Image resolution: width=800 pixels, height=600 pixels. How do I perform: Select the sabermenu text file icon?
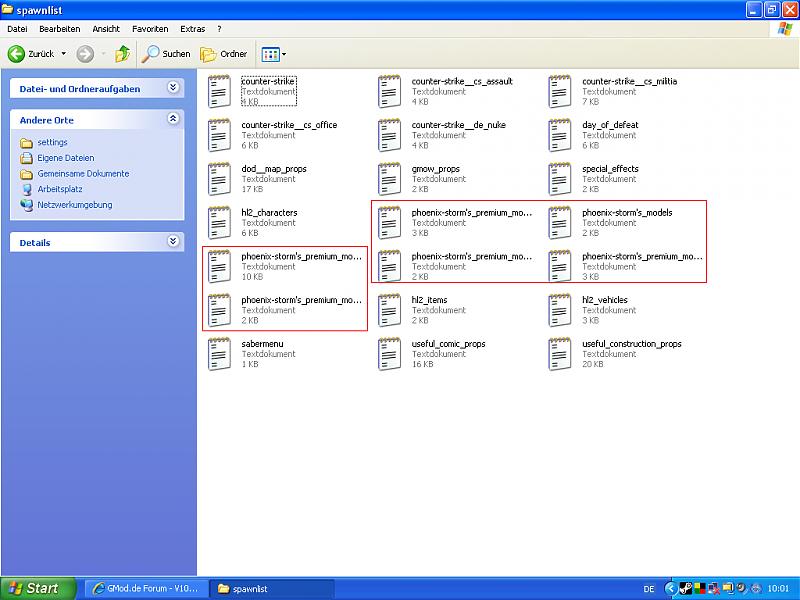(219, 354)
